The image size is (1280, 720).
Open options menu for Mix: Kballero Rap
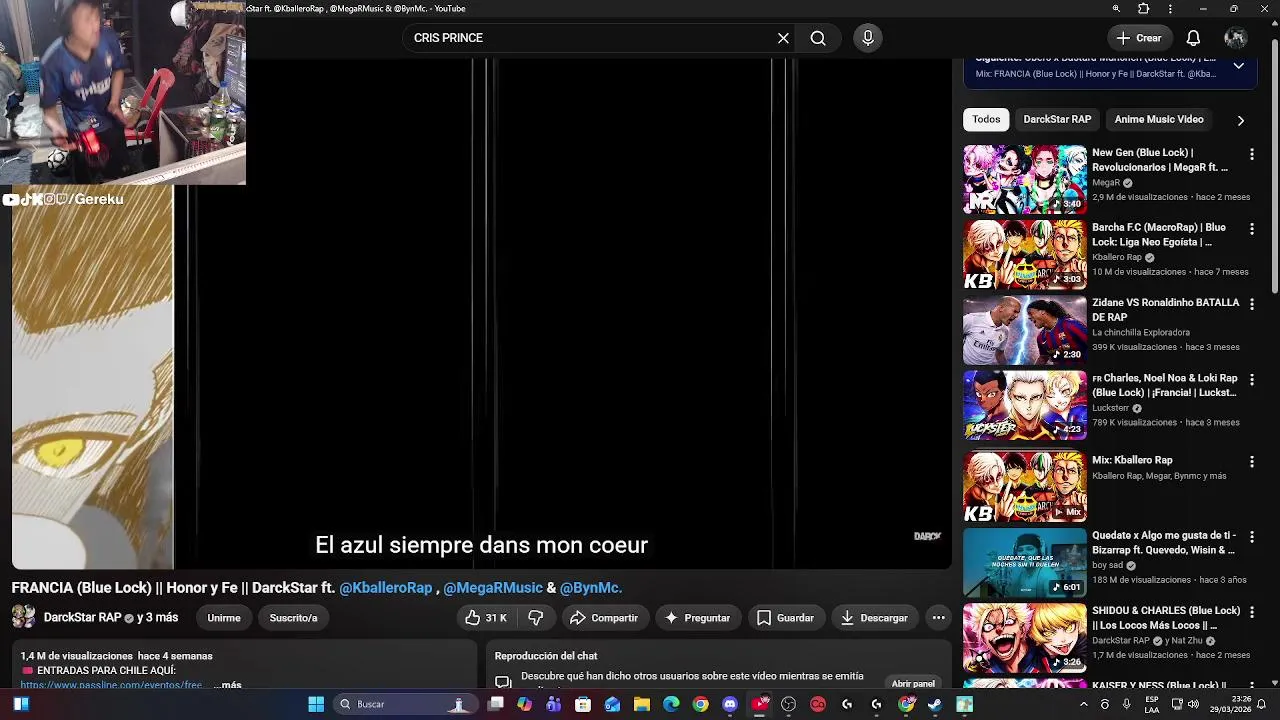(1251, 462)
